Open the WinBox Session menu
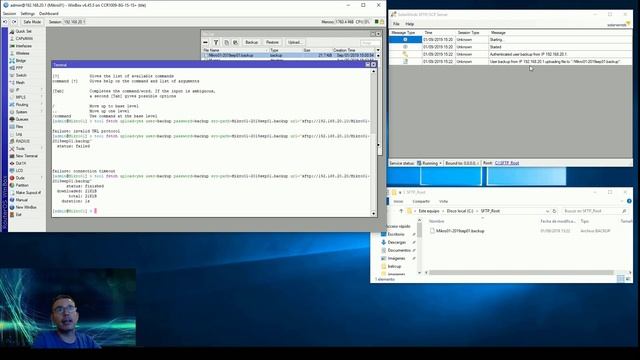This screenshot has height=360, width=640. pos(9,13)
